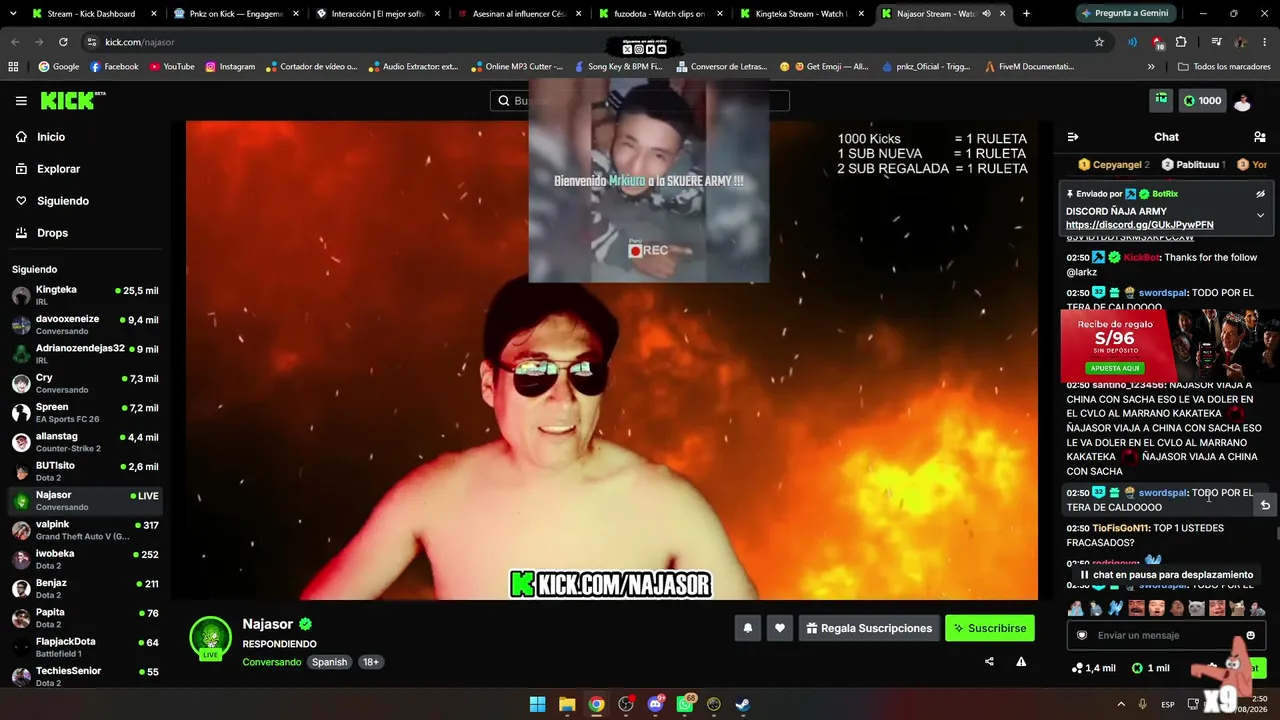Switch to fuzodota Watch clips tab

662,14
